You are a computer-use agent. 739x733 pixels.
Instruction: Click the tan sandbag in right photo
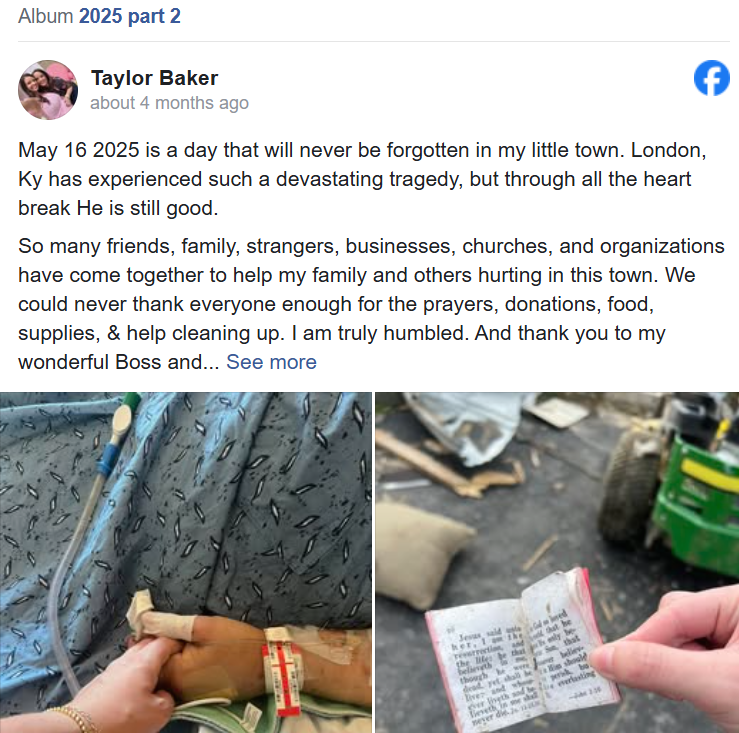[x=422, y=554]
